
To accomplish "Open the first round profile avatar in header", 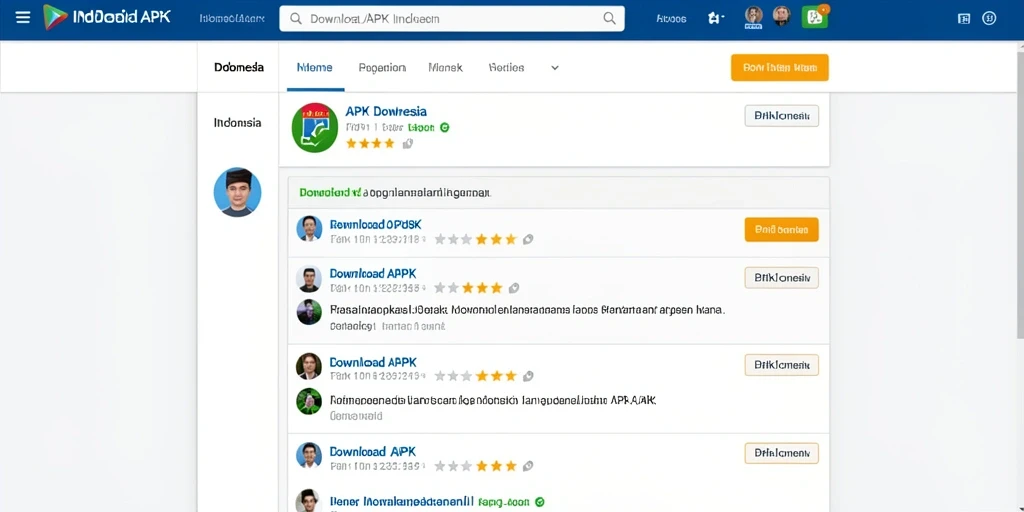I will (x=754, y=17).
